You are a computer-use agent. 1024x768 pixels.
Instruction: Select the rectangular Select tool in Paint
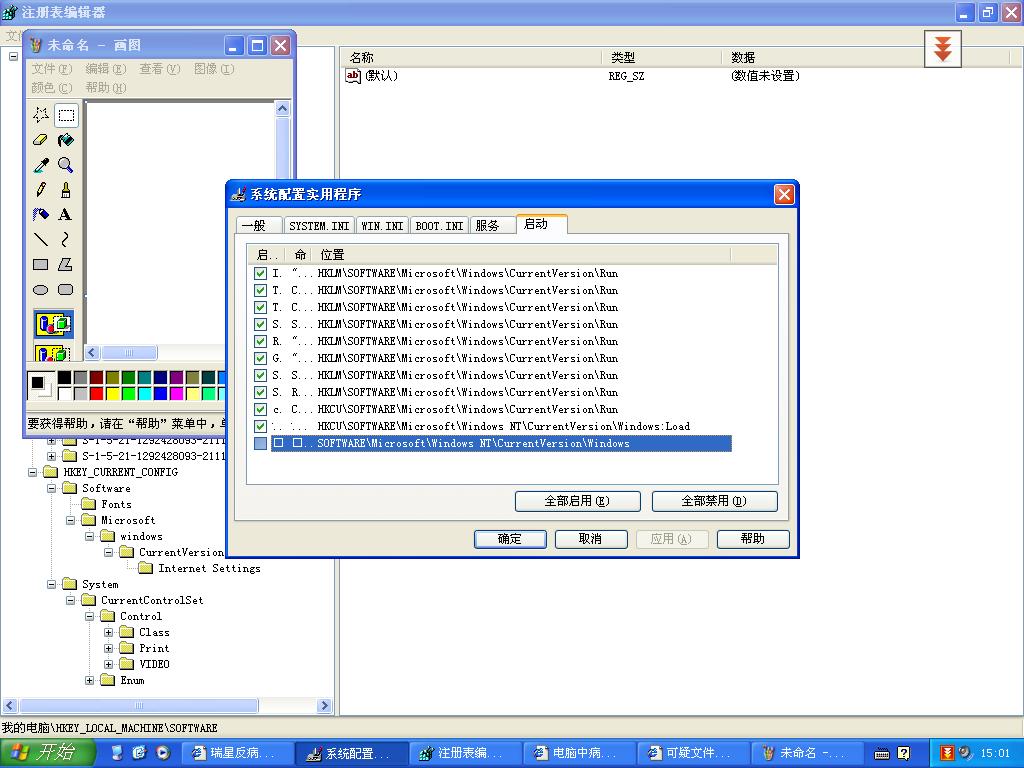pyautogui.click(x=66, y=116)
